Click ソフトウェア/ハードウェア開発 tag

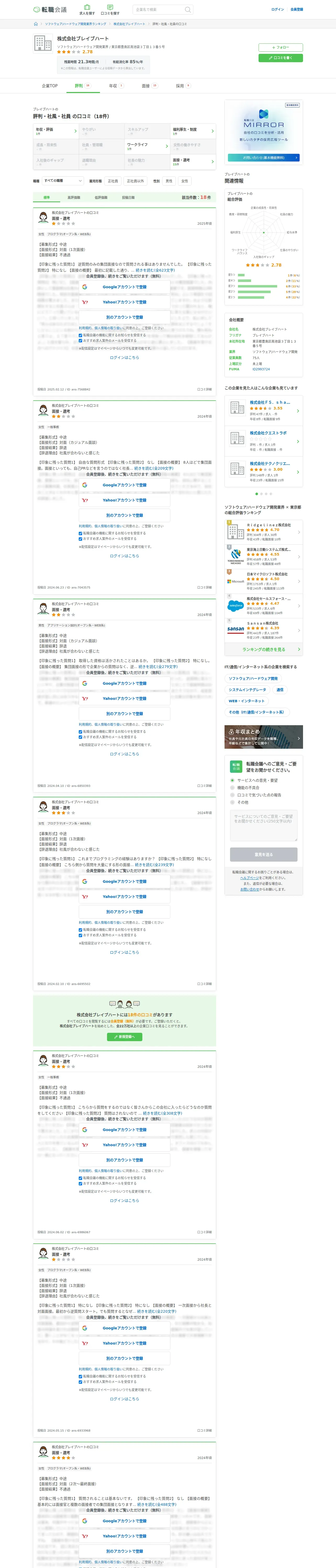coord(253,678)
